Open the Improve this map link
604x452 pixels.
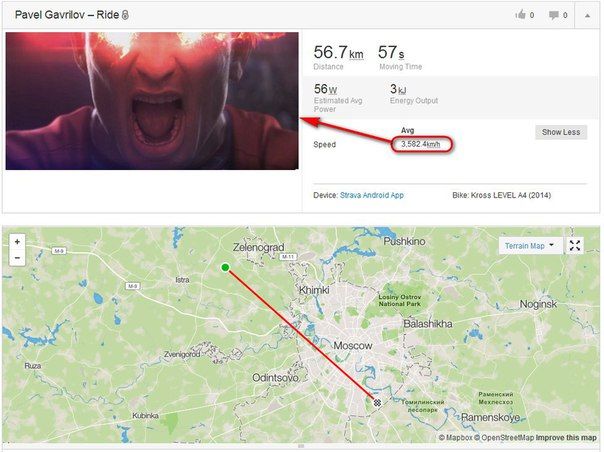pyautogui.click(x=566, y=438)
